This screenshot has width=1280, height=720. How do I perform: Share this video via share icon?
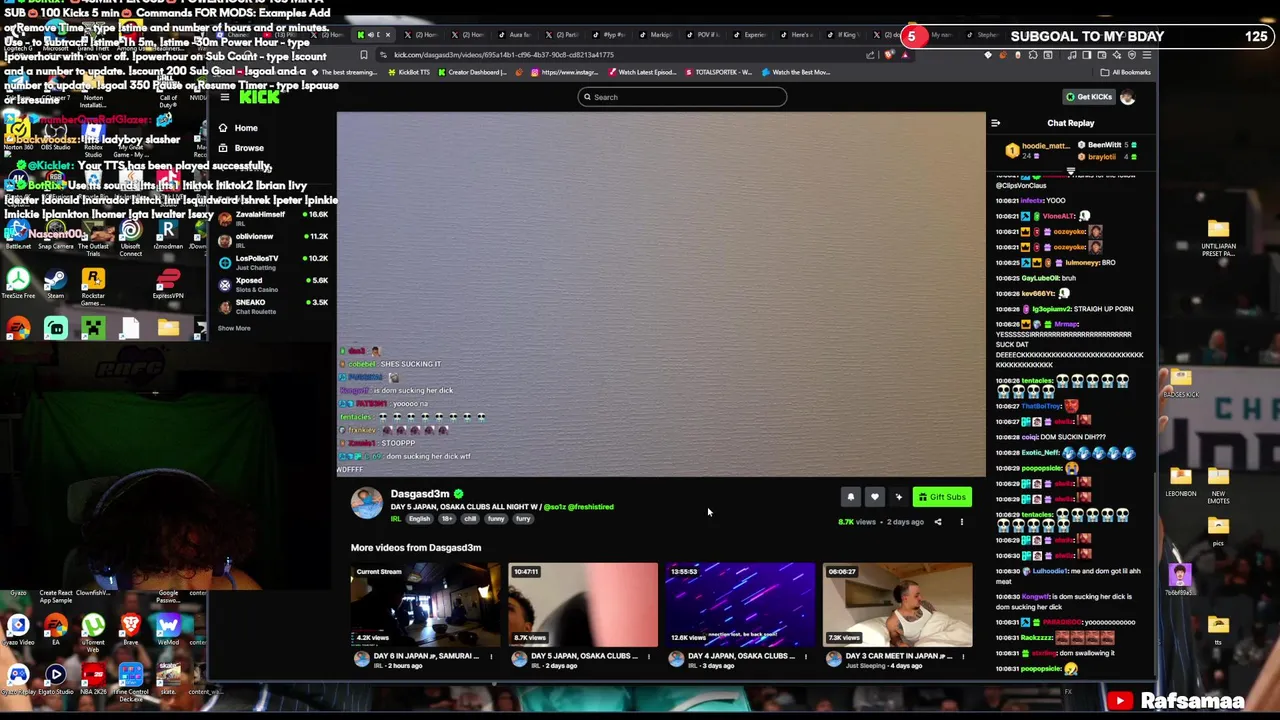coord(938,522)
